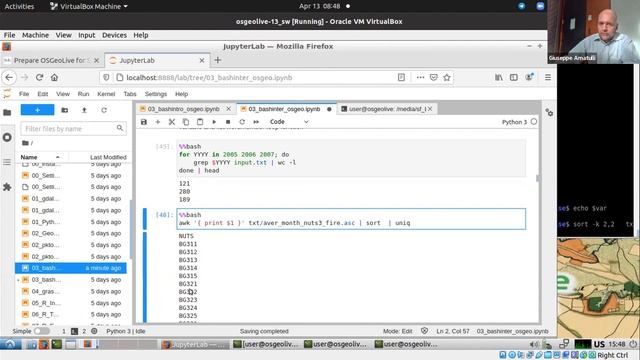Open Firefox page actions three dots
640x360 pixels.
coord(420,77)
